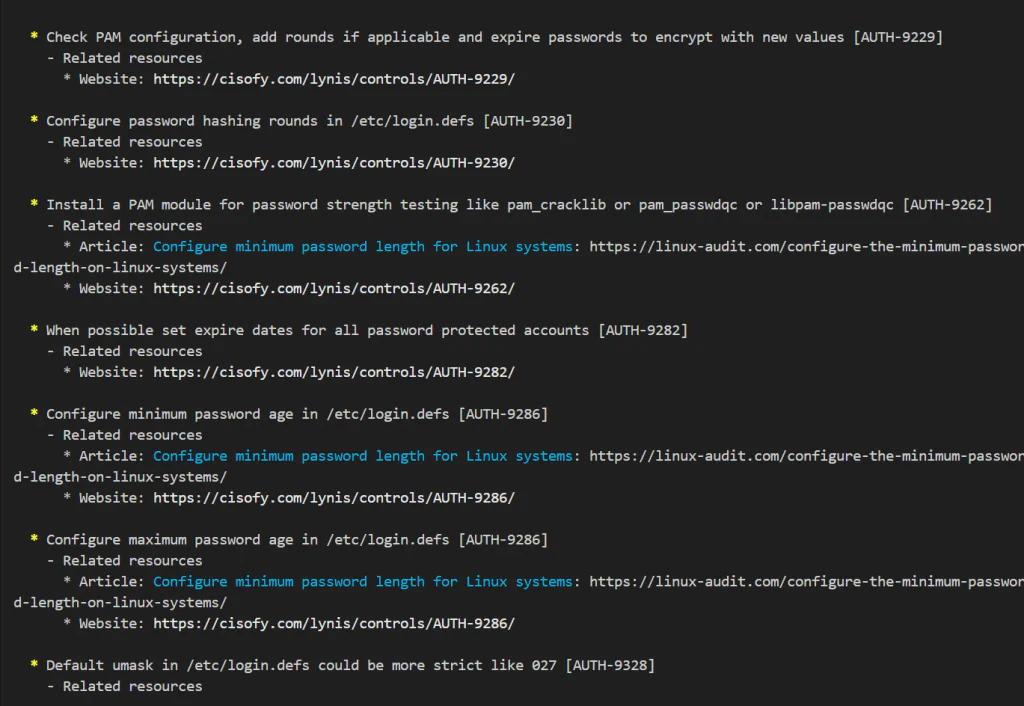
Task: Open linux-audit.com URL under the AUTH-9262 suggestion
Action: click(x=806, y=246)
